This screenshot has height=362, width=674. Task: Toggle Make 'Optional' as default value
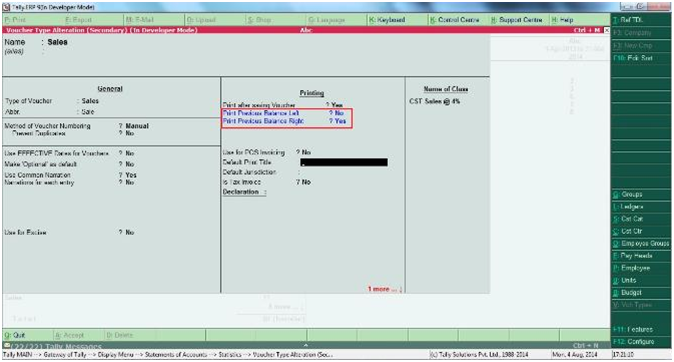[x=130, y=164]
